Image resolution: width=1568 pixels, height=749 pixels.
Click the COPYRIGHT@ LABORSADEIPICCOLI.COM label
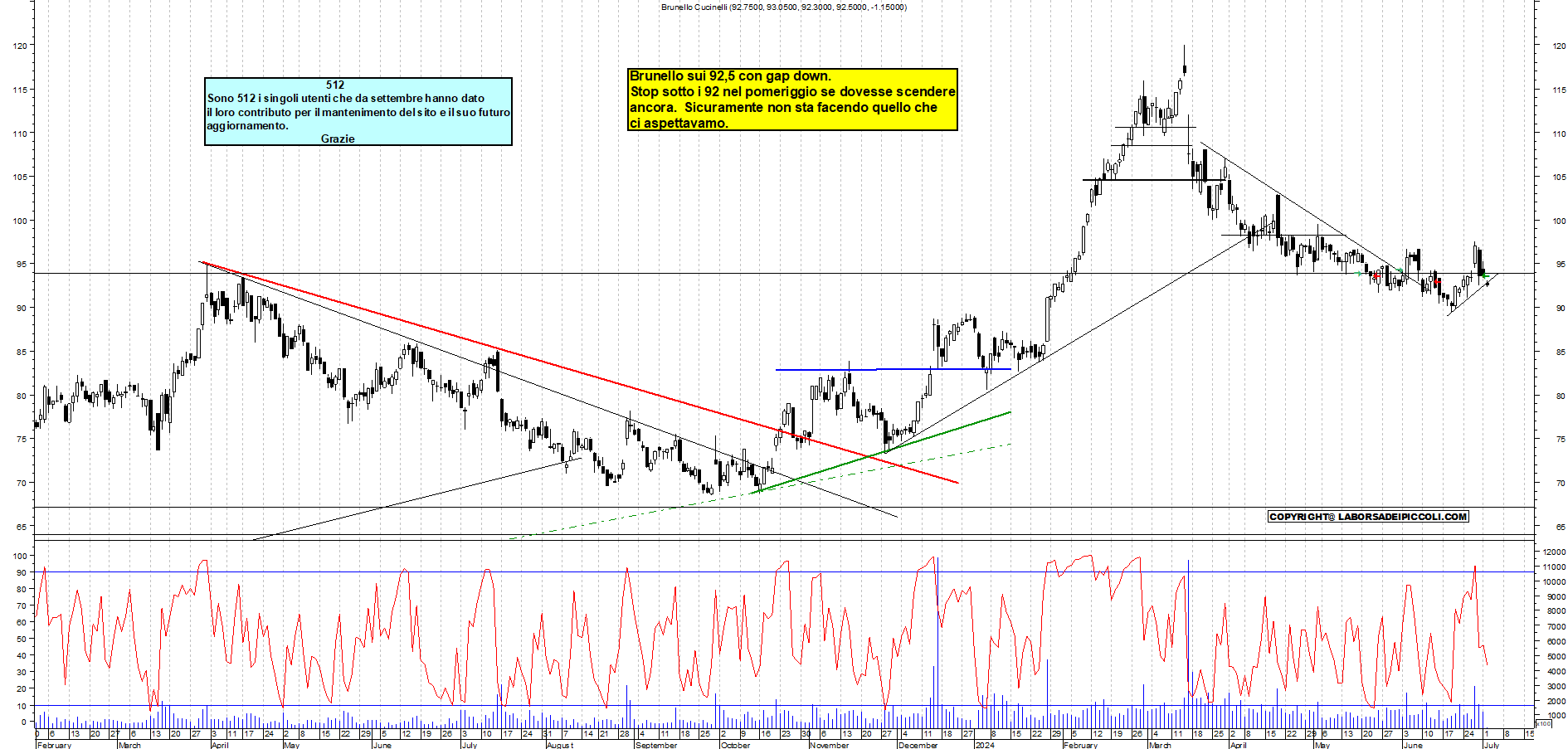(x=1368, y=517)
